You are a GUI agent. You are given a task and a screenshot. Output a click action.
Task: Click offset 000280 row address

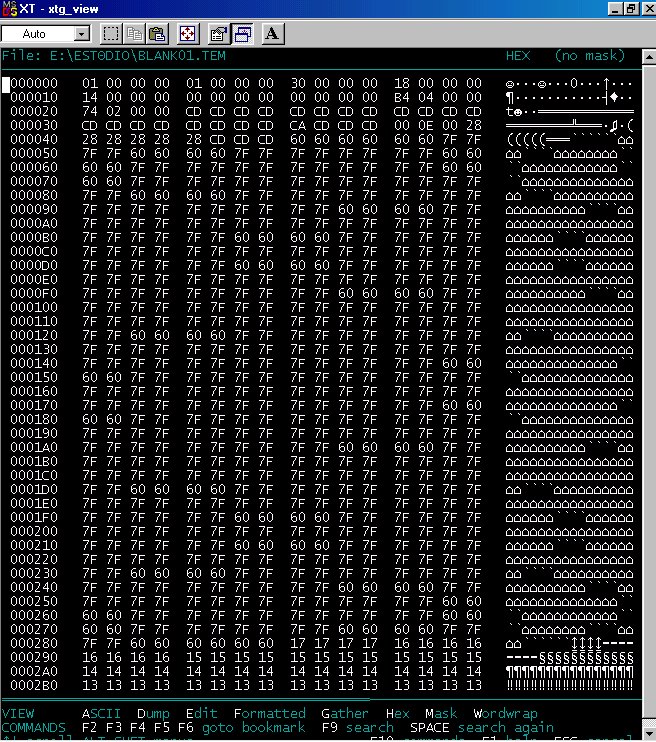pos(34,644)
